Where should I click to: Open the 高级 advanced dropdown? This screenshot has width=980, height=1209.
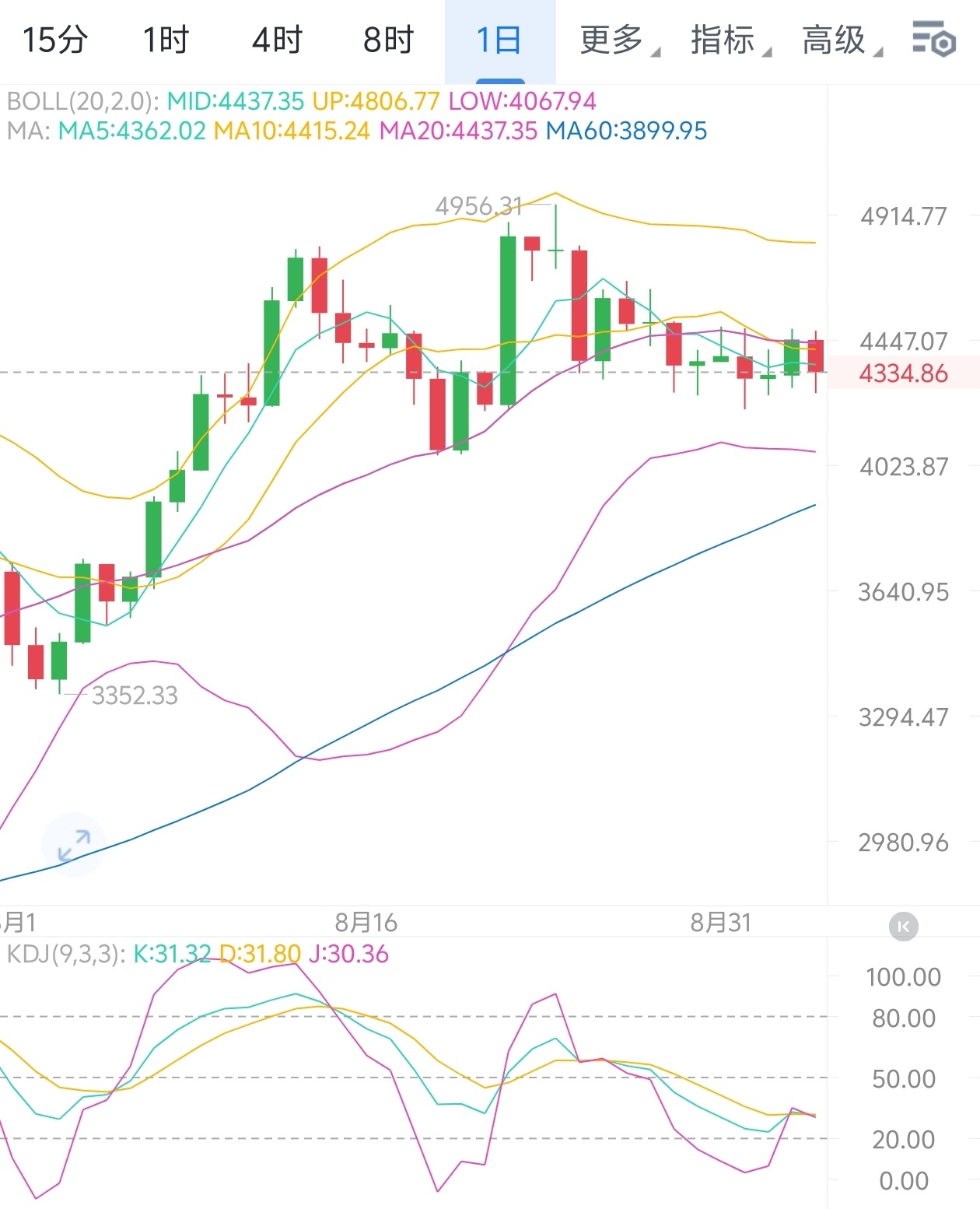(841, 40)
